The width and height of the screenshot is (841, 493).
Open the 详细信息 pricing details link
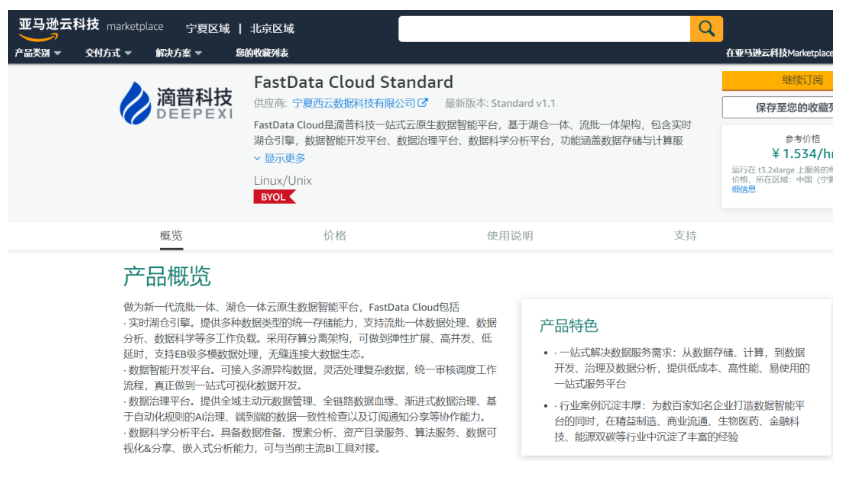click(744, 189)
